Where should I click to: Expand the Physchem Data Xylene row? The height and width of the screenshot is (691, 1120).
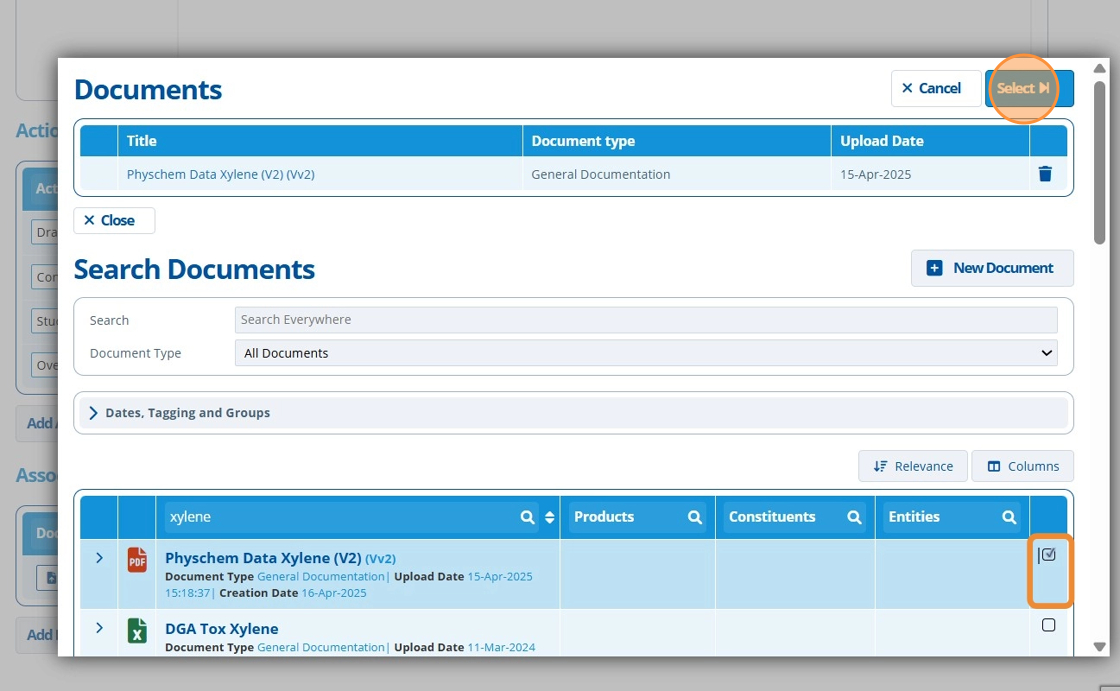(x=99, y=557)
